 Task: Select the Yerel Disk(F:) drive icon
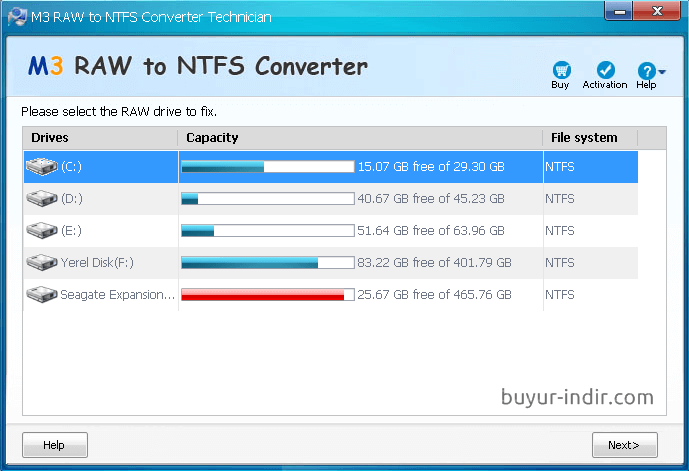42,262
